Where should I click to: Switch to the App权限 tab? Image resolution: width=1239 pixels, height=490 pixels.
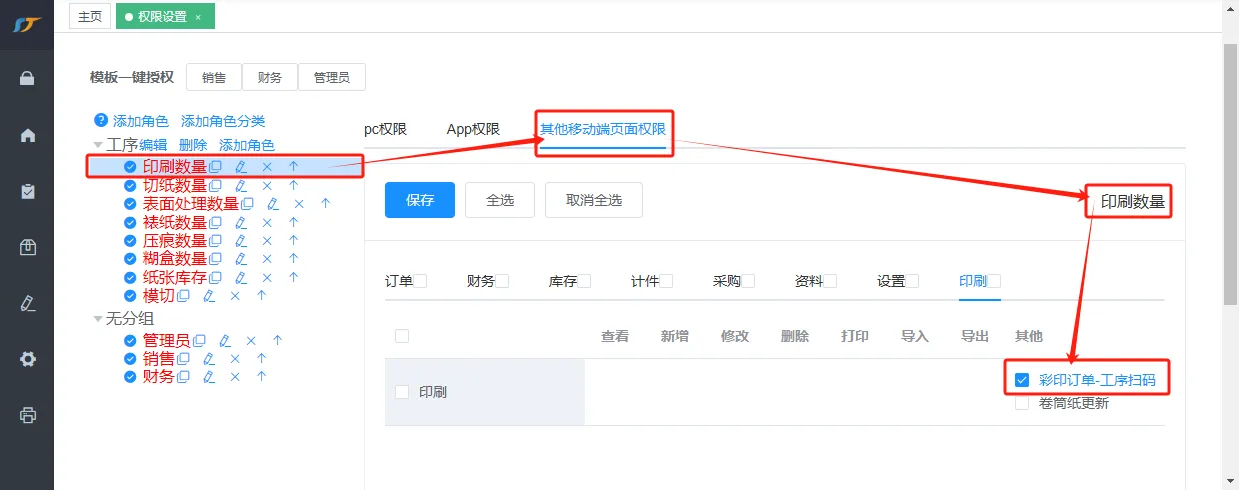click(x=473, y=129)
